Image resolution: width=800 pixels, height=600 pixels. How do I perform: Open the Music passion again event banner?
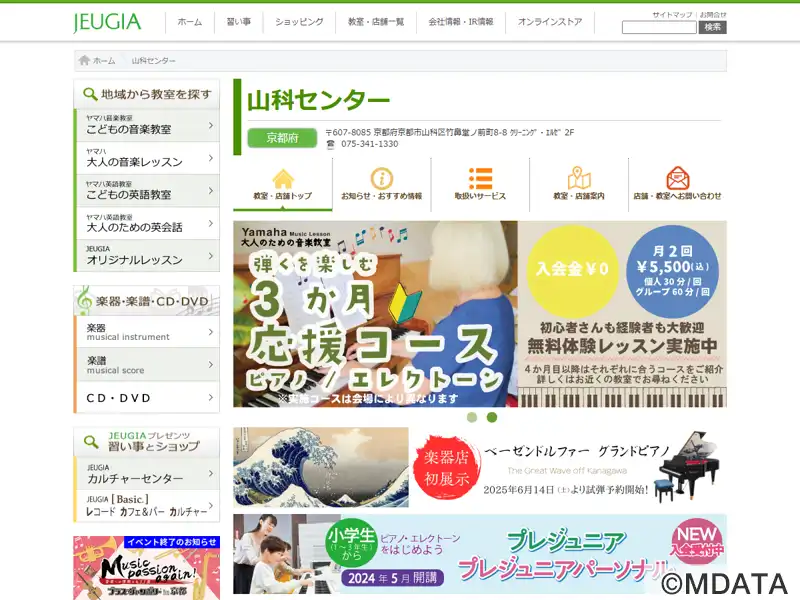pyautogui.click(x=147, y=568)
